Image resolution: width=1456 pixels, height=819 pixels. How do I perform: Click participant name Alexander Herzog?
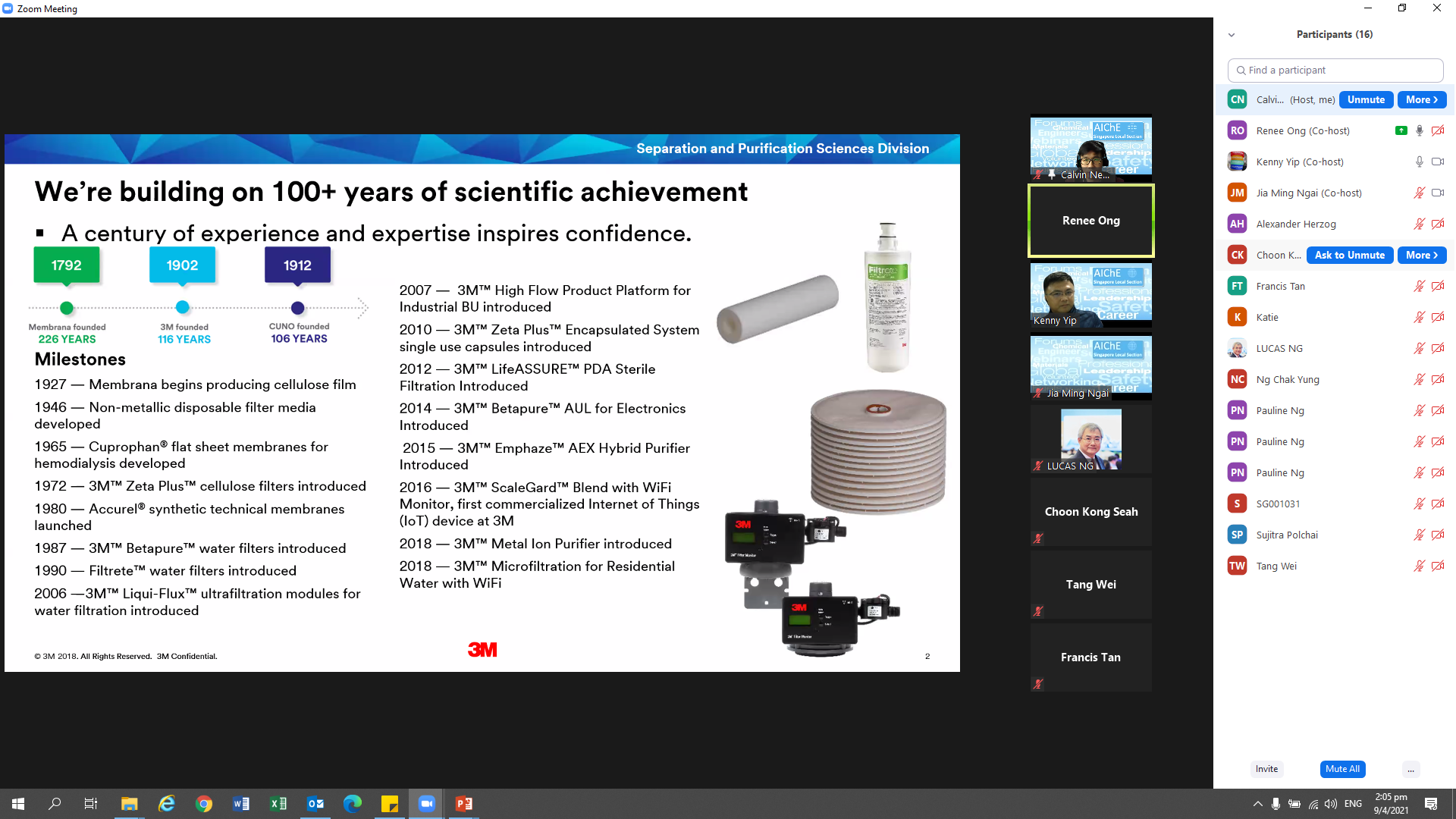pyautogui.click(x=1296, y=224)
